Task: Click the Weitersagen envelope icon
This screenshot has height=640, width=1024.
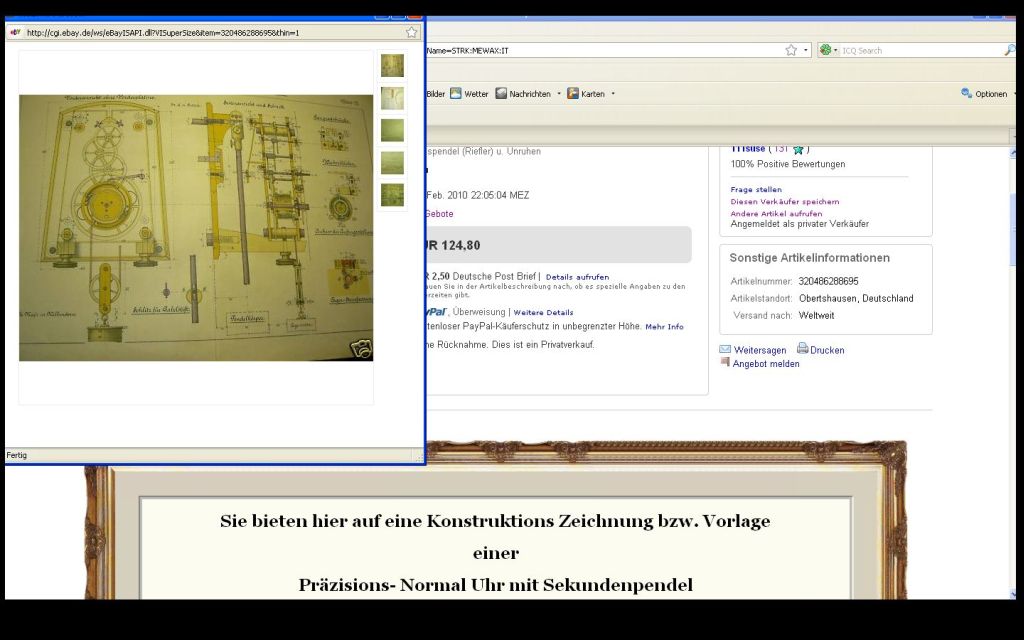Action: click(x=725, y=349)
